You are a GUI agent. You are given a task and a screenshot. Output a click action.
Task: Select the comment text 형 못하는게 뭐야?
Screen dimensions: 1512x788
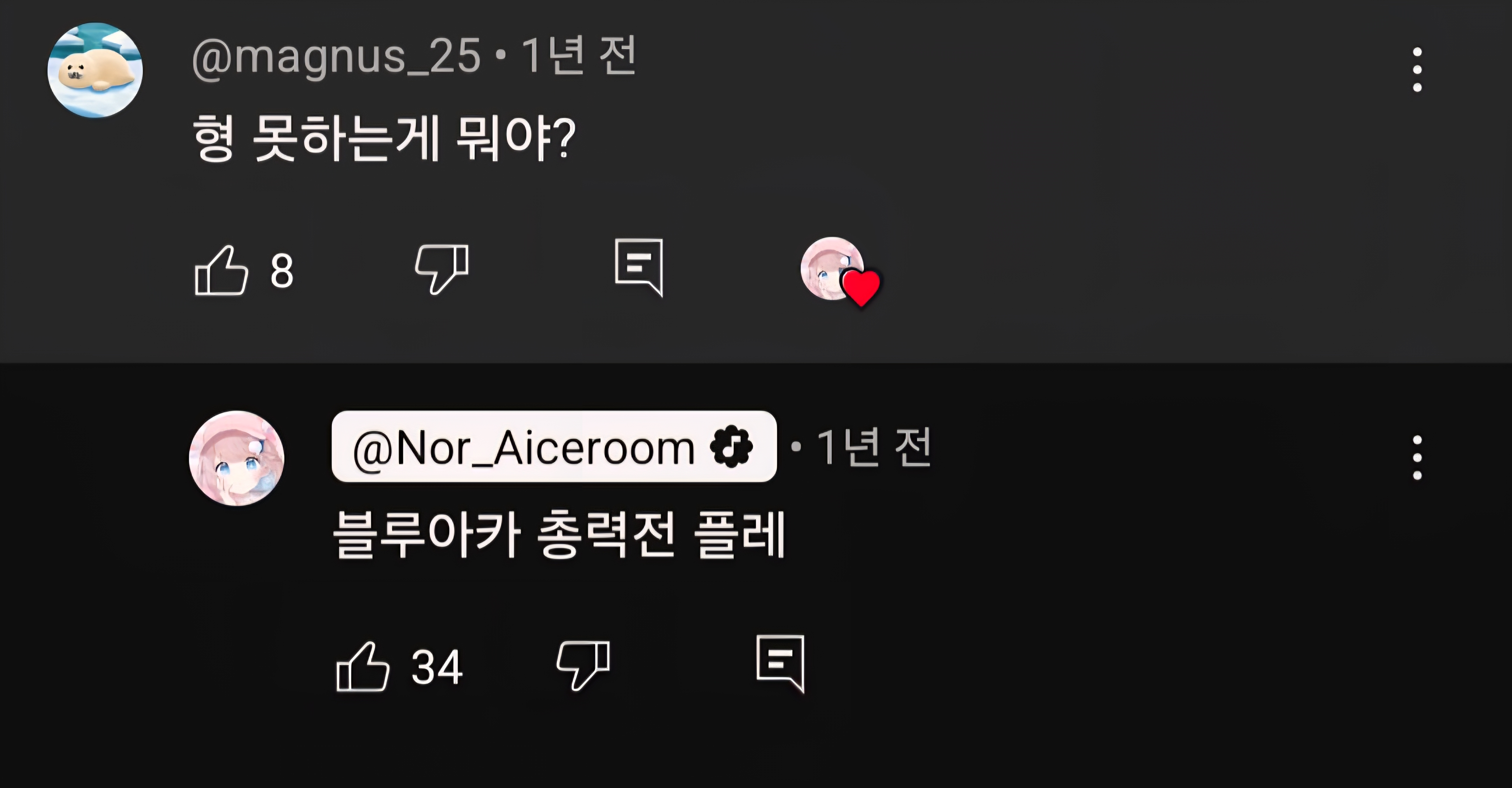(384, 139)
